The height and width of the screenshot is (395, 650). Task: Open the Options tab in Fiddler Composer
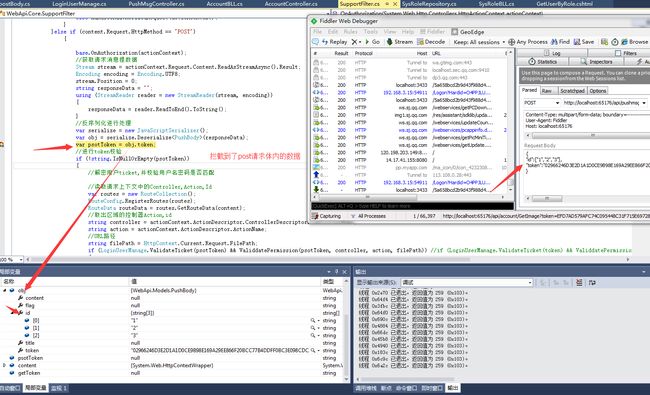click(x=598, y=90)
